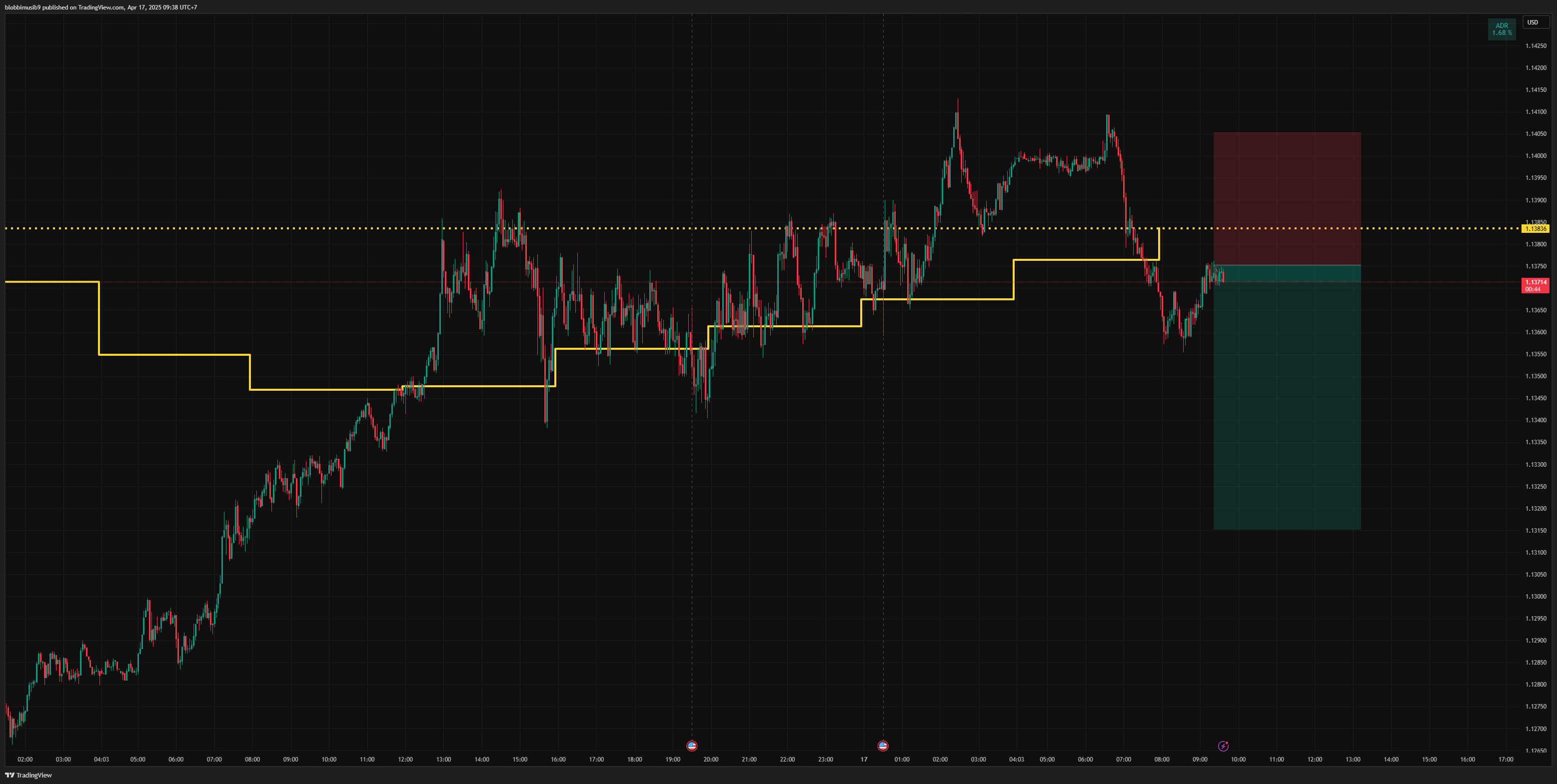The image size is (1557, 784).
Task: Click the 22:00 time axis label
Action: (788, 759)
